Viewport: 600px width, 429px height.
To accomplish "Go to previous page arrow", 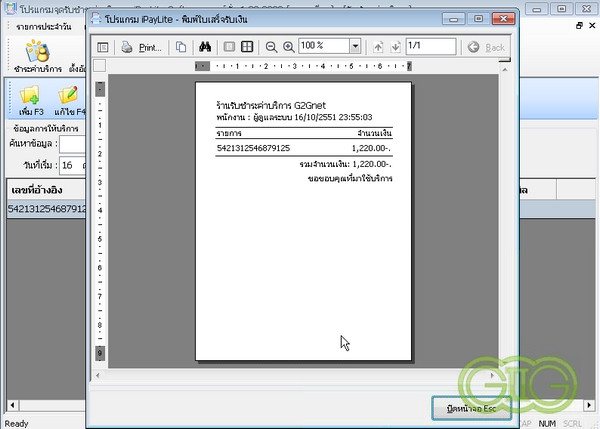I will pos(378,47).
